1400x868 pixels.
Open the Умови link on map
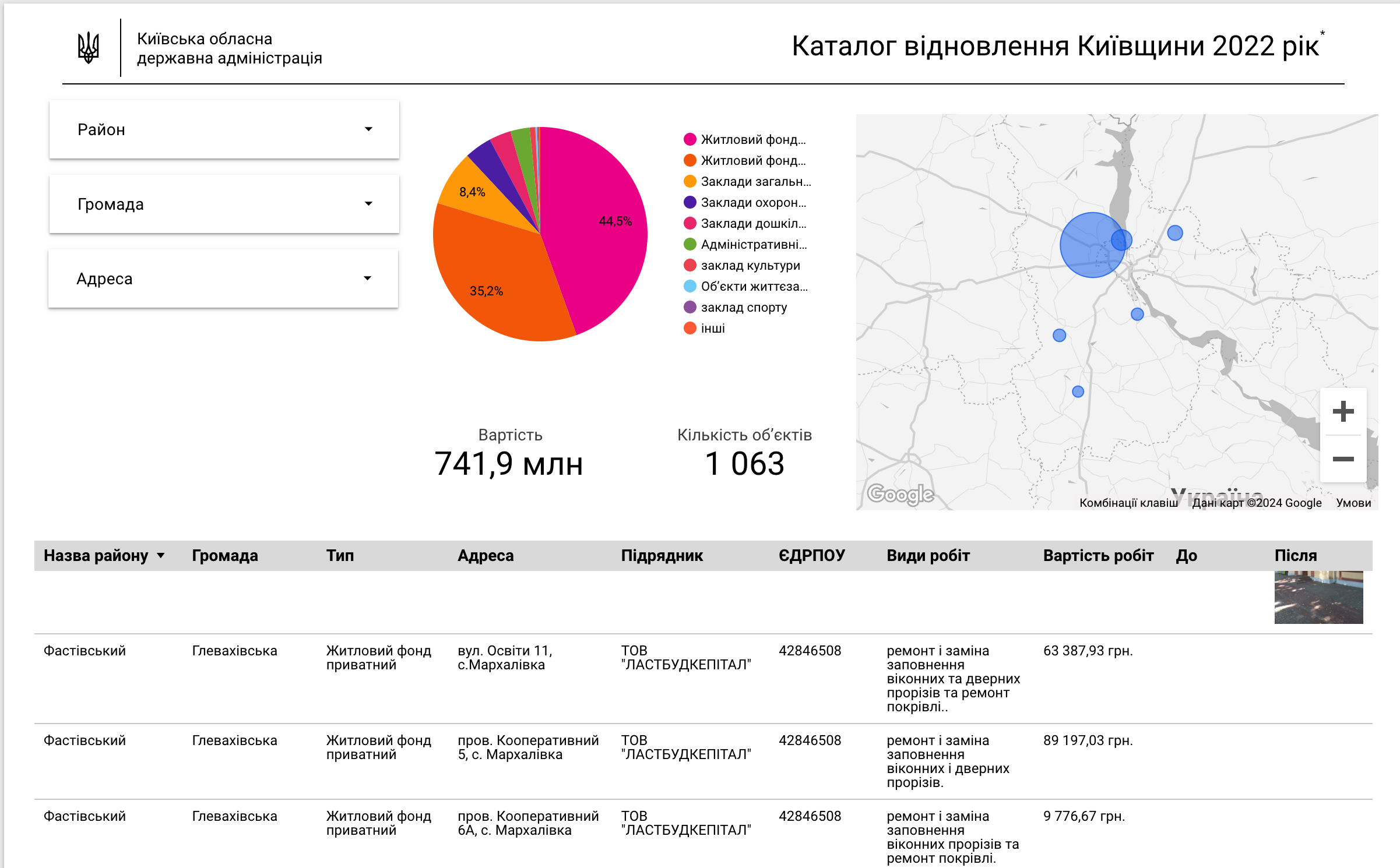(1353, 503)
